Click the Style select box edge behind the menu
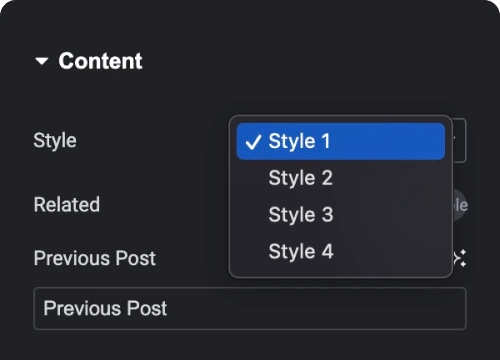500x360 pixels. (460, 140)
